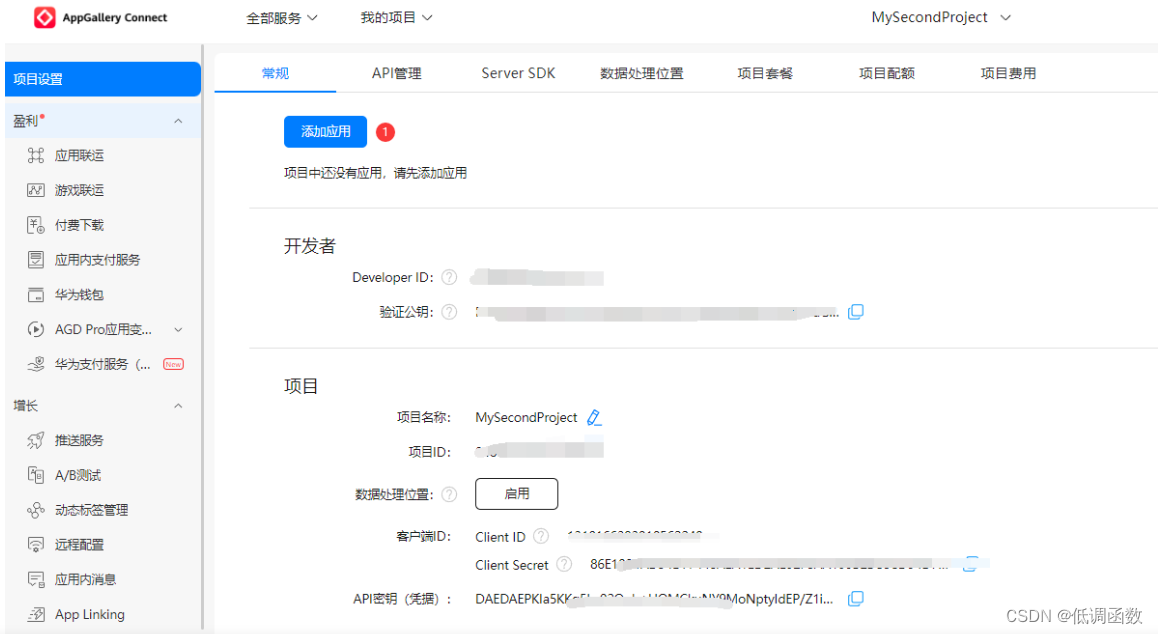
Task: Collapse the 盈利 sidebar section
Action: pos(178,121)
